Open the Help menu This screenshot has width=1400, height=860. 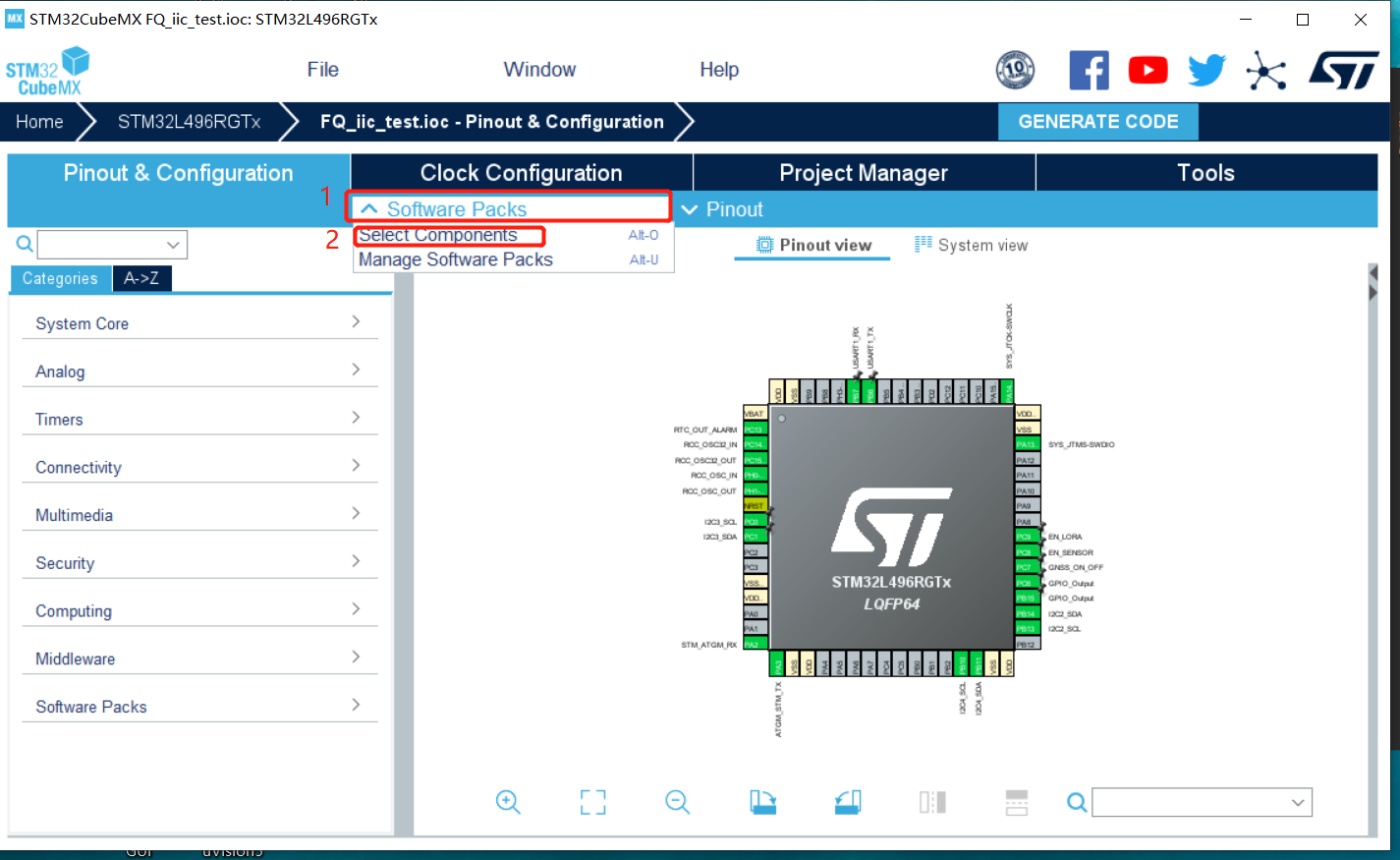[719, 70]
